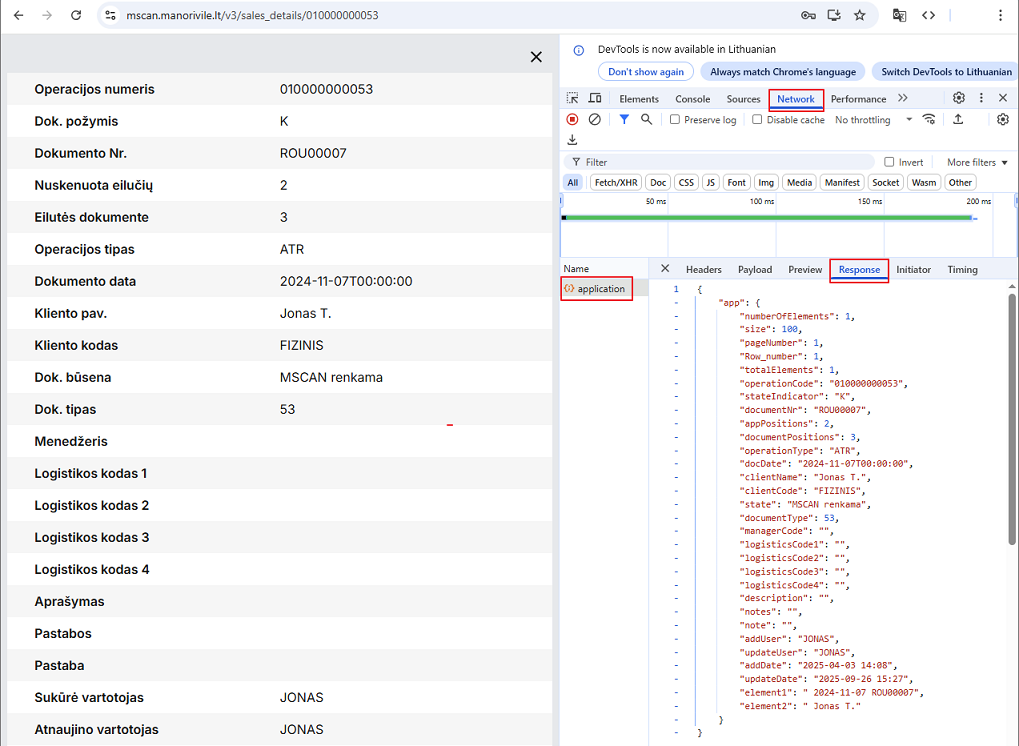
Task: Open network search magnifier icon
Action: (647, 119)
